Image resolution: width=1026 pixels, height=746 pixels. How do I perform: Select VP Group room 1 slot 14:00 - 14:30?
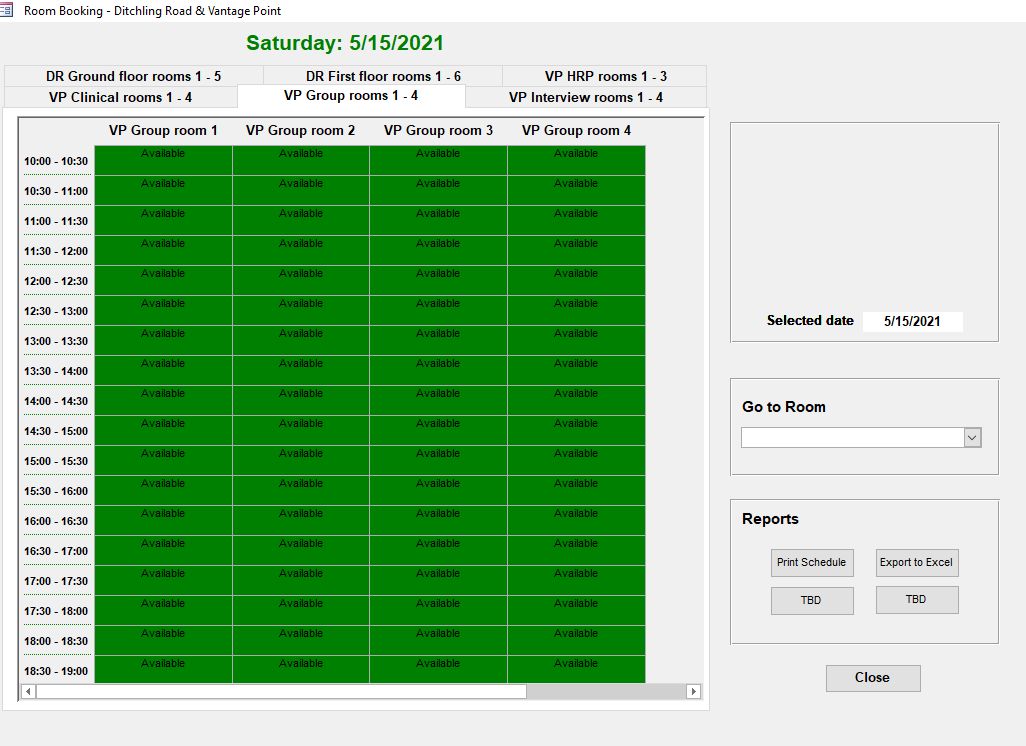(x=163, y=400)
